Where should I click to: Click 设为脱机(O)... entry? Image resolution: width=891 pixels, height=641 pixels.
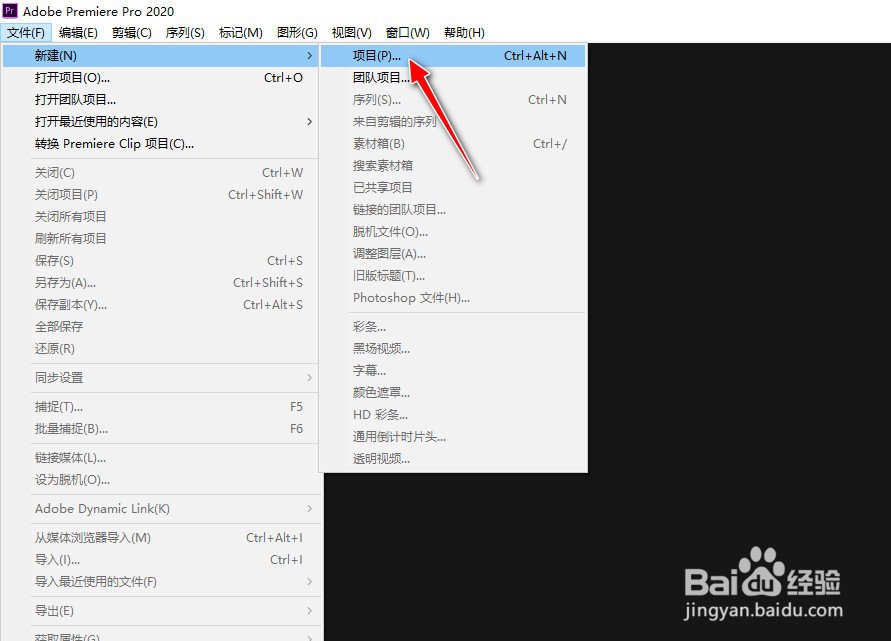[160, 480]
